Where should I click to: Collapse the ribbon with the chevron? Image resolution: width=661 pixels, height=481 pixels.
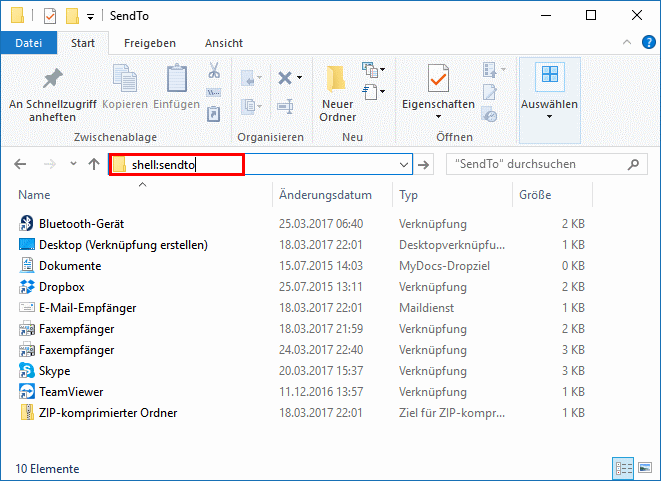click(627, 42)
